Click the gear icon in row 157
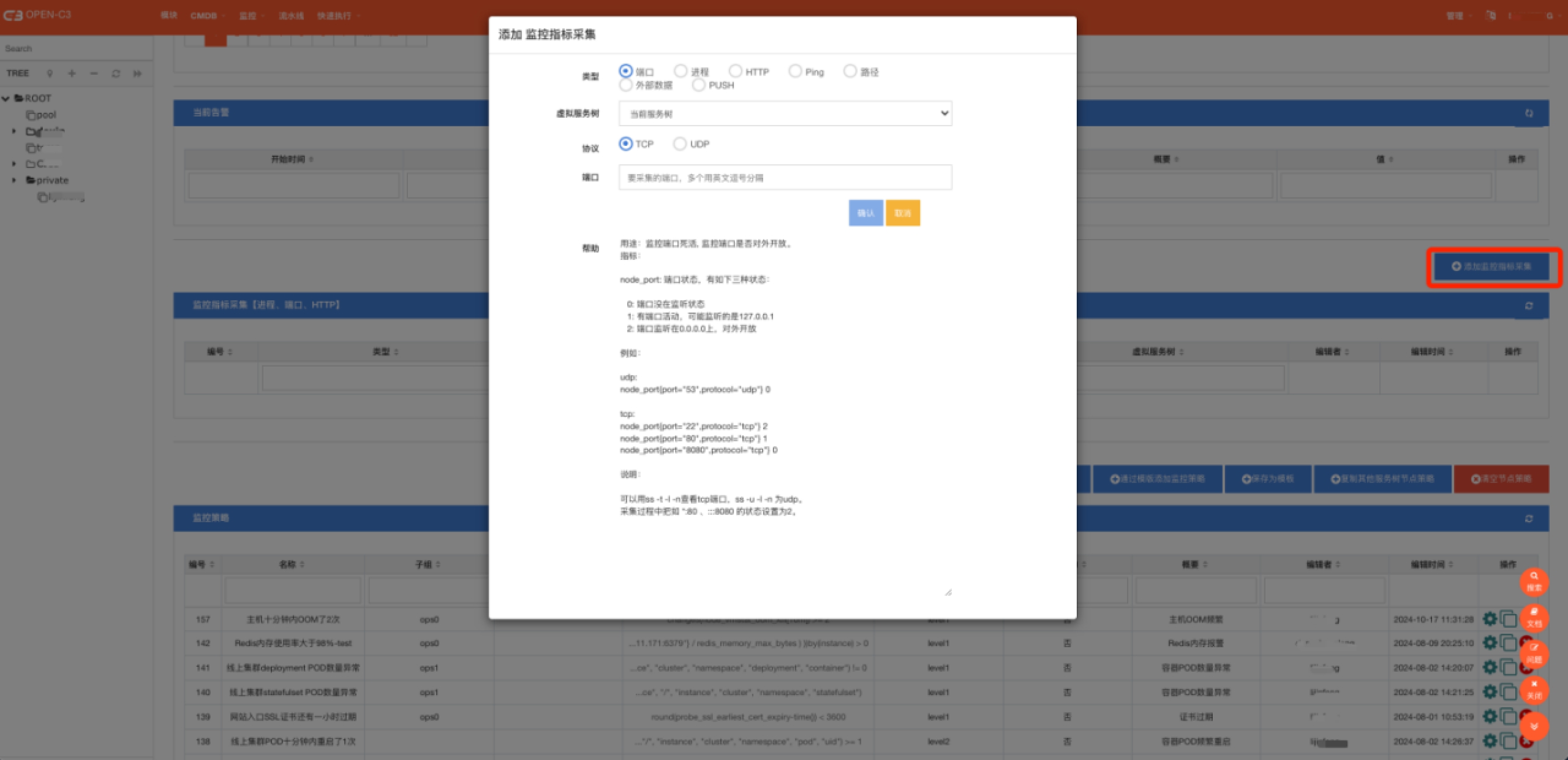This screenshot has height=760, width=1568. [x=1490, y=619]
